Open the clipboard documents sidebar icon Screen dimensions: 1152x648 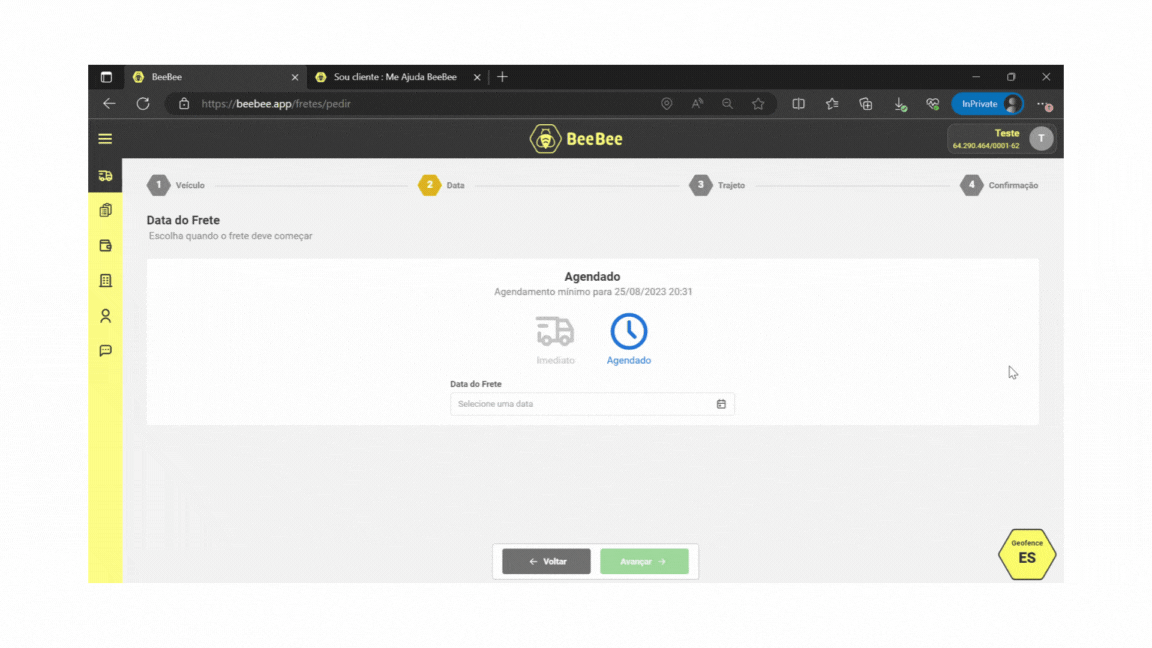coord(106,211)
